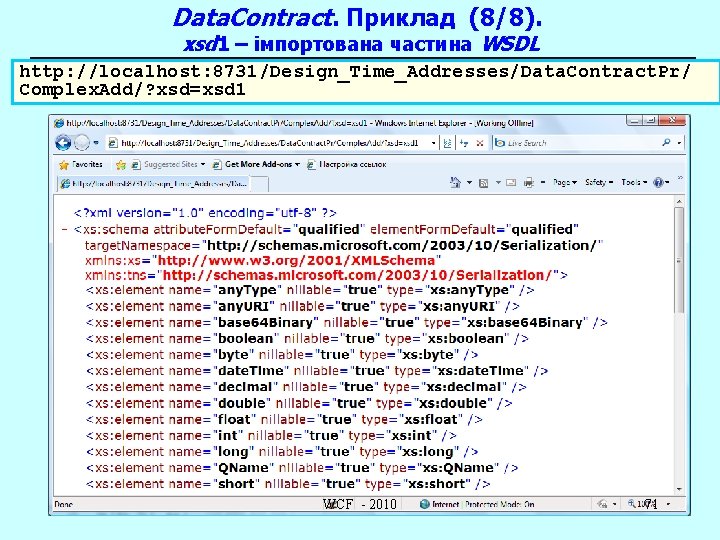Open a new tab with the blank tab button

(259, 184)
